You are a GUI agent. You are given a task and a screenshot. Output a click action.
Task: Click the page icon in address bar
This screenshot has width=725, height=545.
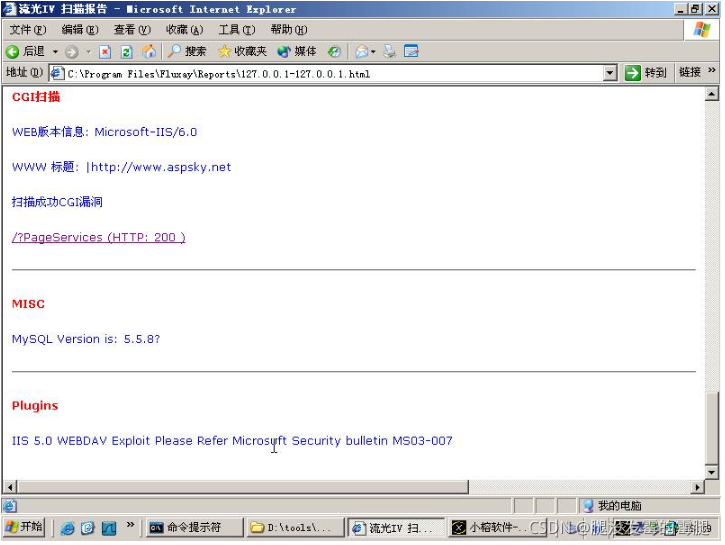tap(57, 73)
